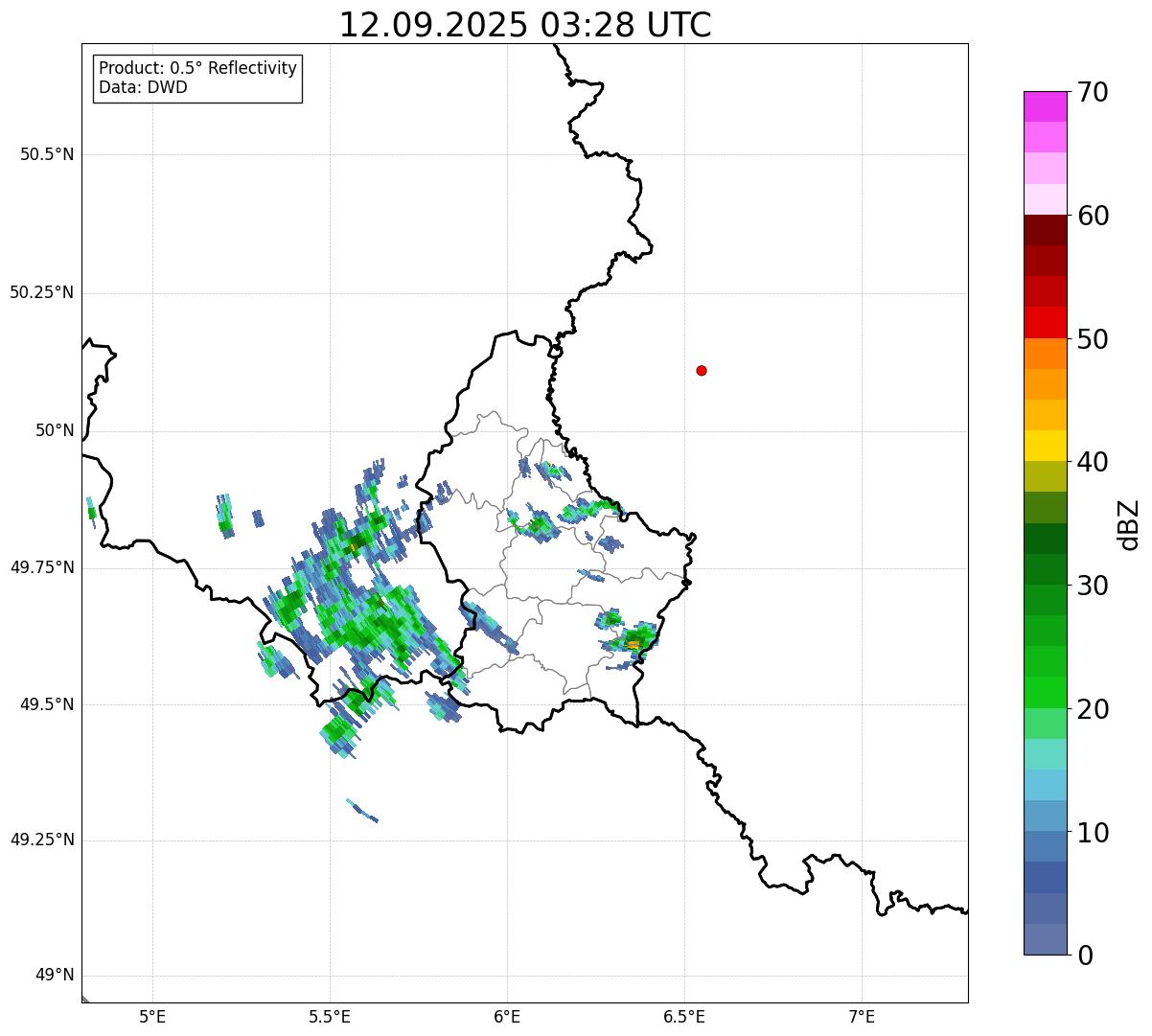Screen dimensions: 1152x1036
Task: Click the 40 colorbar tick label
Action: [x=1093, y=462]
